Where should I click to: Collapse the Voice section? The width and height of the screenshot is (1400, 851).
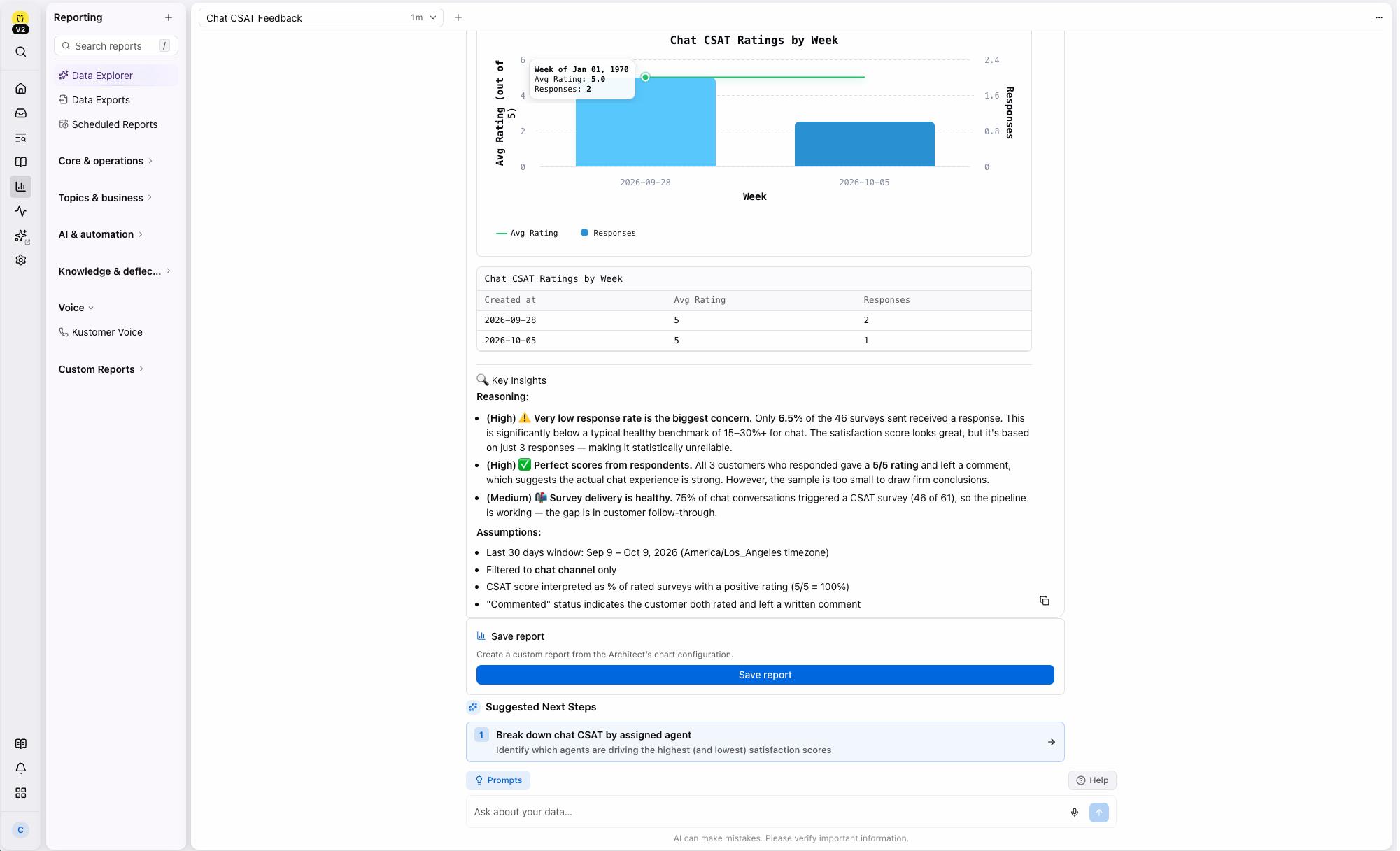[x=76, y=308]
